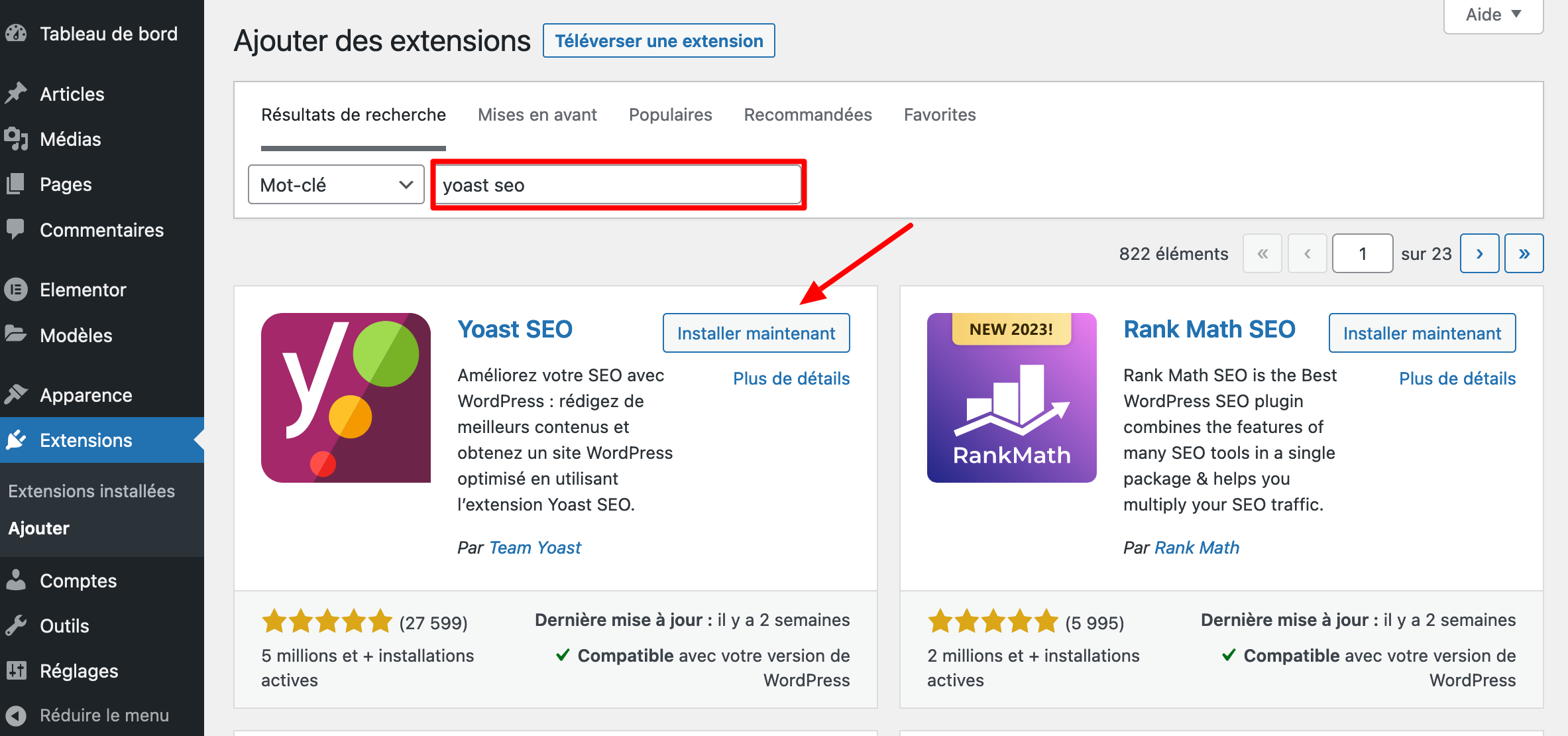Expand the Aide help panel
Screen dimensions: 1568x736
1492,15
